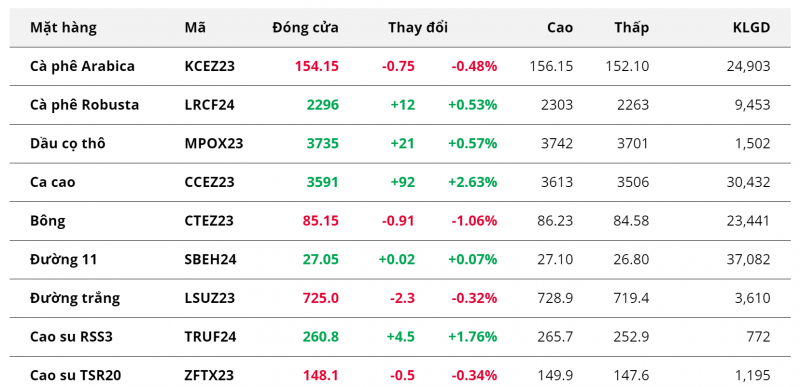Select the KLGD column header
Screen dimensions: 800x387
[752, 28]
